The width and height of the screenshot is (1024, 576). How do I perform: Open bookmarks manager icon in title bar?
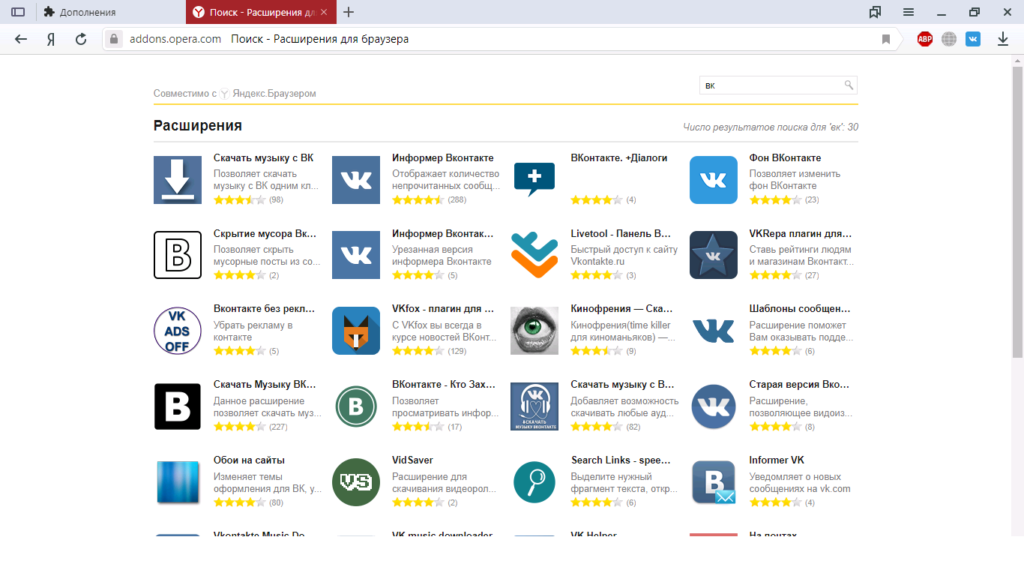pyautogui.click(x=875, y=12)
